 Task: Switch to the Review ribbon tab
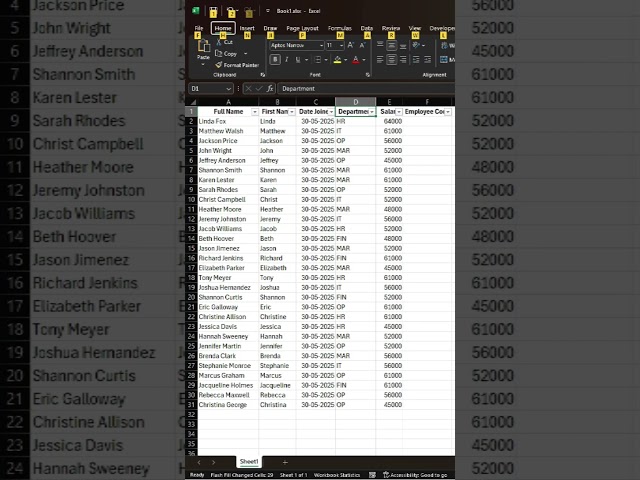[391, 28]
